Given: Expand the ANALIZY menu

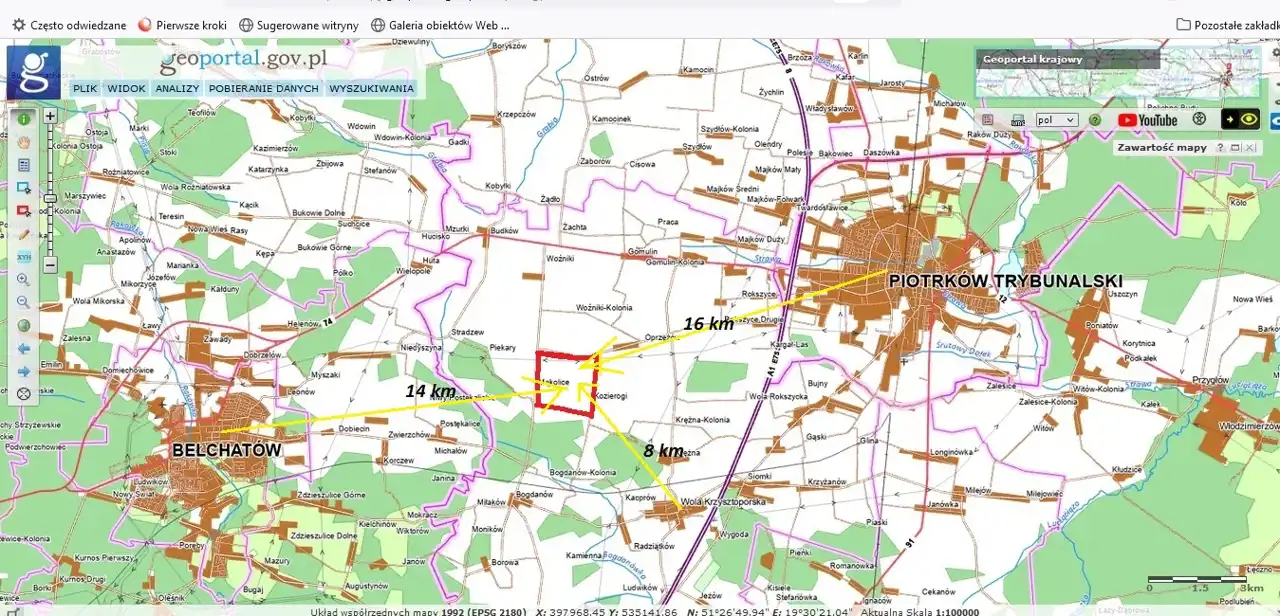Looking at the screenshot, I should pyautogui.click(x=177, y=88).
